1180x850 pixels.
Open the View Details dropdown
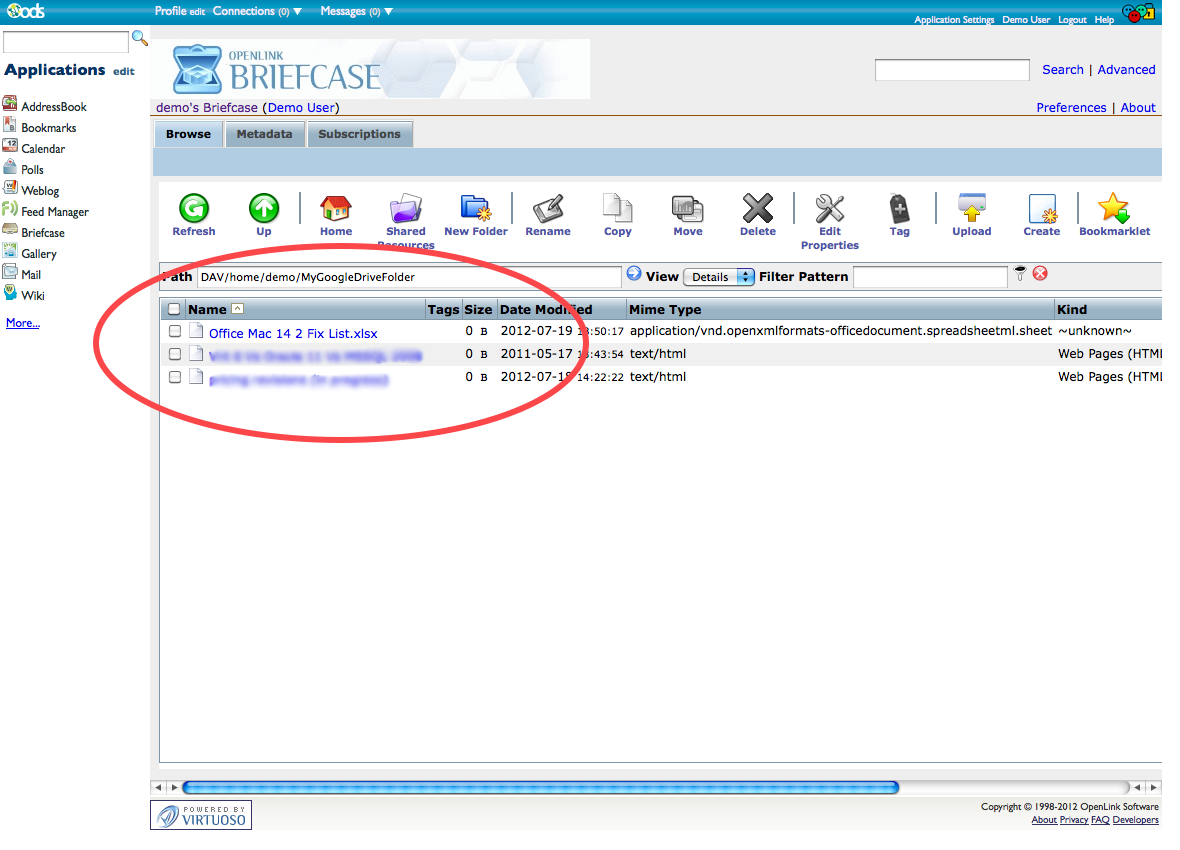click(x=718, y=277)
